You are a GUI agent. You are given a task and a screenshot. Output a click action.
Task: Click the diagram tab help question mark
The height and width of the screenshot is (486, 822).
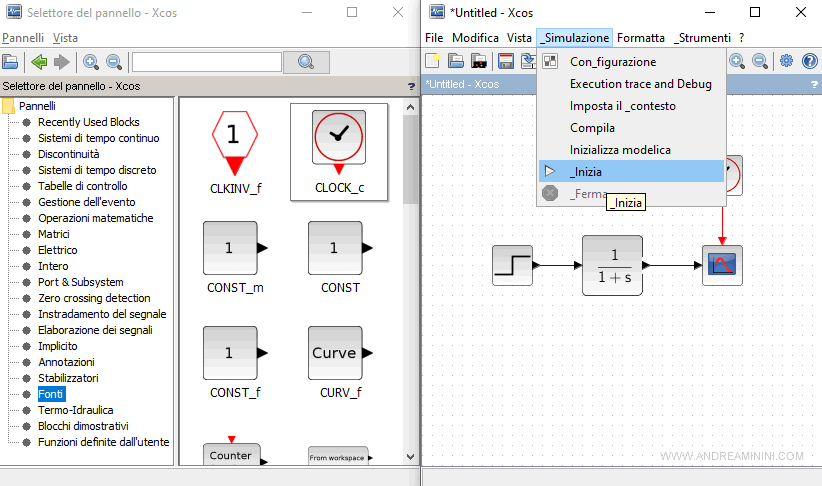(x=814, y=84)
